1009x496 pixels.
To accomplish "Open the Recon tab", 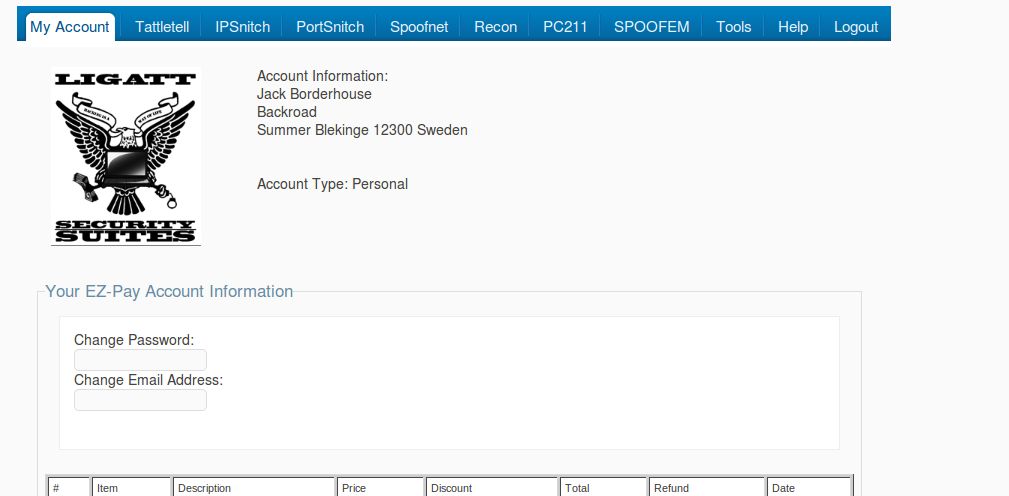I will pyautogui.click(x=495, y=27).
